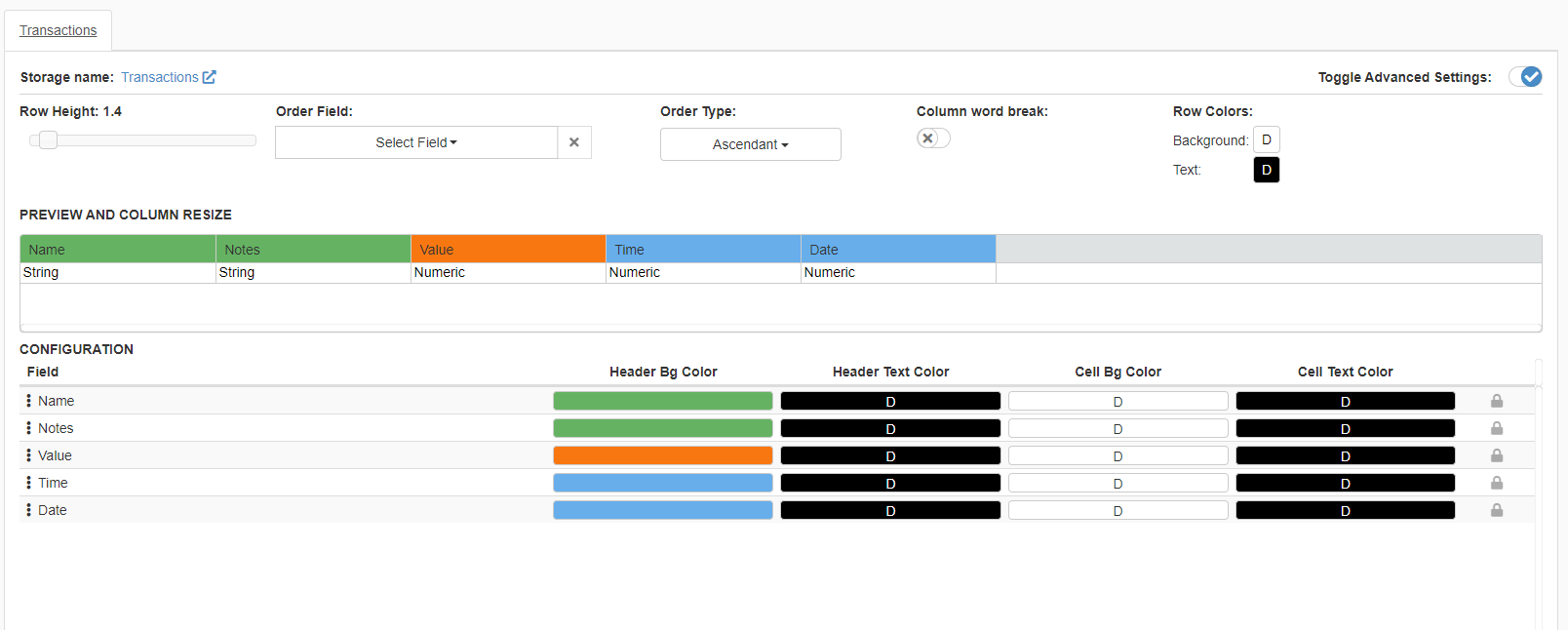Select the Value column header in the preview

(507, 250)
